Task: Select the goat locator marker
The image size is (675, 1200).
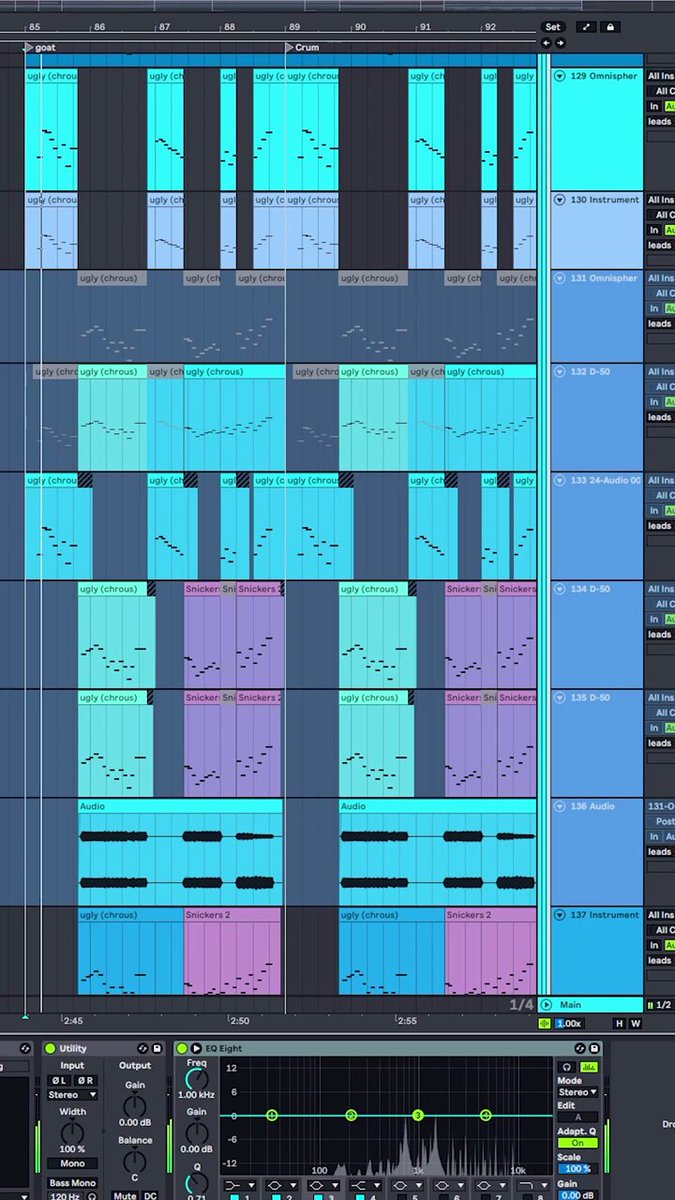Action: [x=39, y=47]
